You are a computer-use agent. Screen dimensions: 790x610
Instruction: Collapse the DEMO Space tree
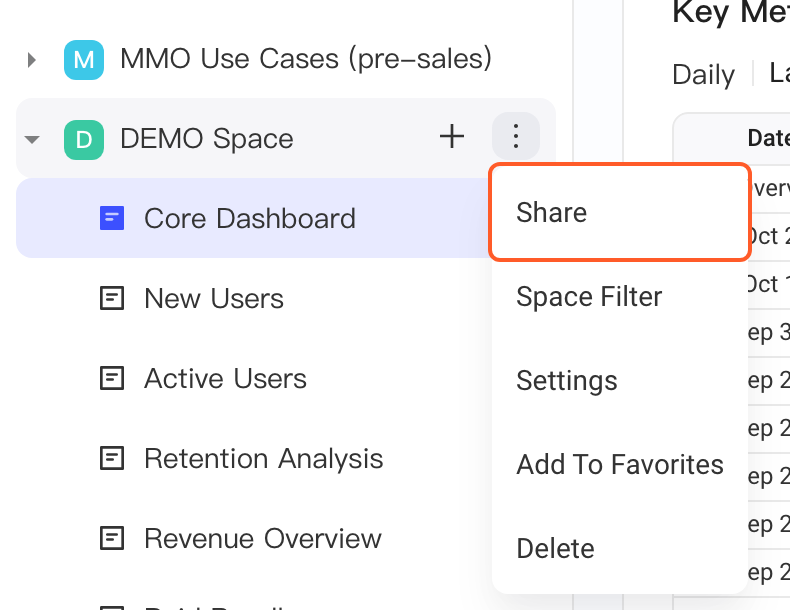(32, 139)
